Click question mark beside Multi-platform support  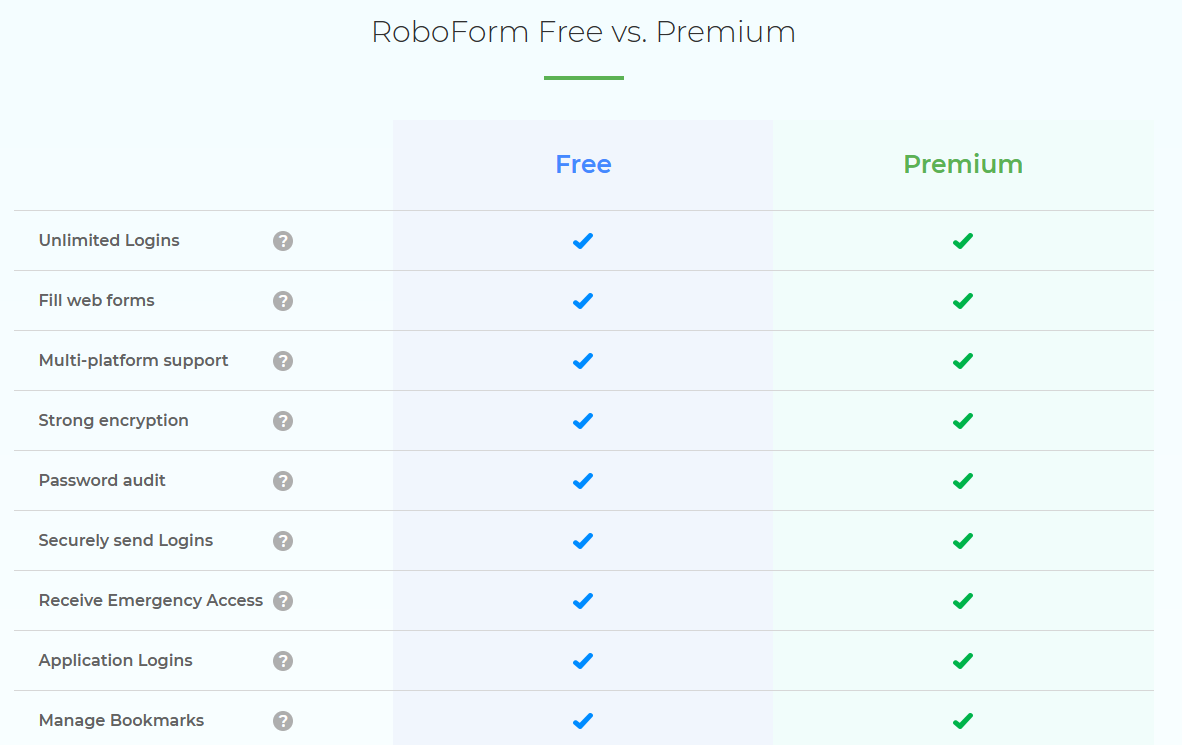pyautogui.click(x=283, y=360)
